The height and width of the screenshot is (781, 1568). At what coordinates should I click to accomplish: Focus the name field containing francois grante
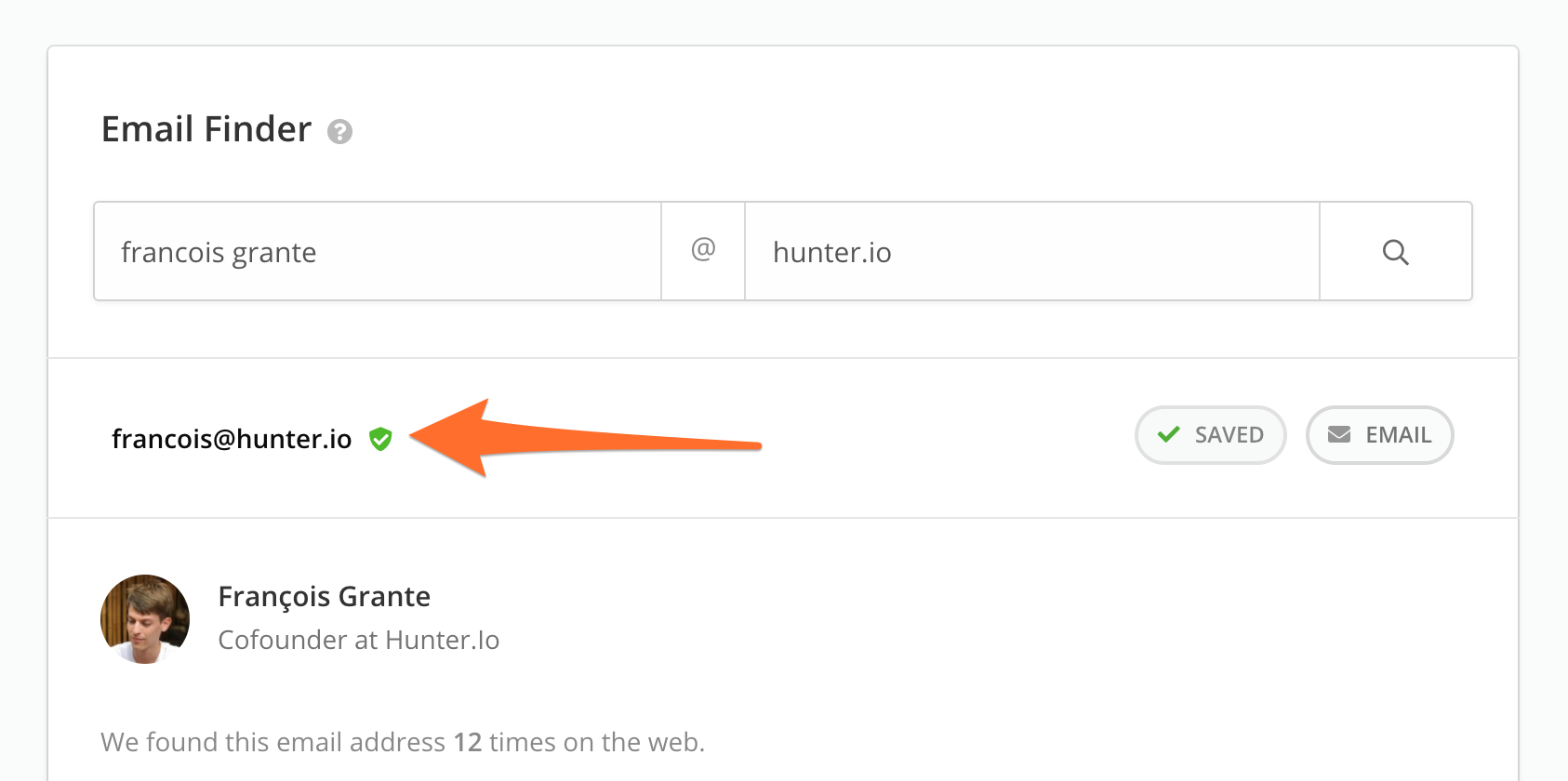pyautogui.click(x=378, y=252)
